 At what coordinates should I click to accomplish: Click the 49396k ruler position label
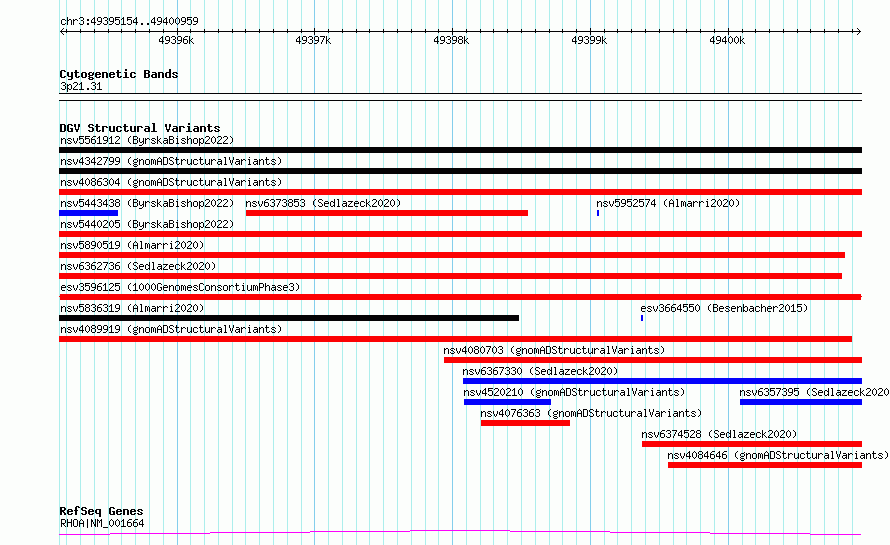coord(176,40)
